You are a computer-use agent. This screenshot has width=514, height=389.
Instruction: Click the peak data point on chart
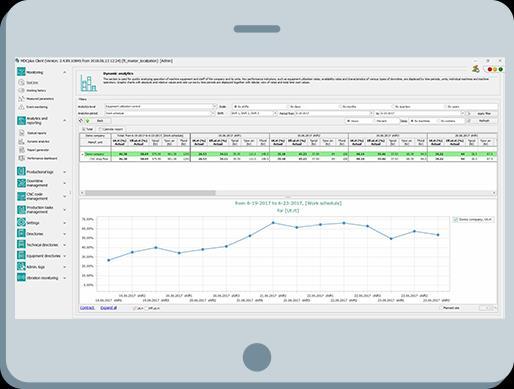point(273,222)
